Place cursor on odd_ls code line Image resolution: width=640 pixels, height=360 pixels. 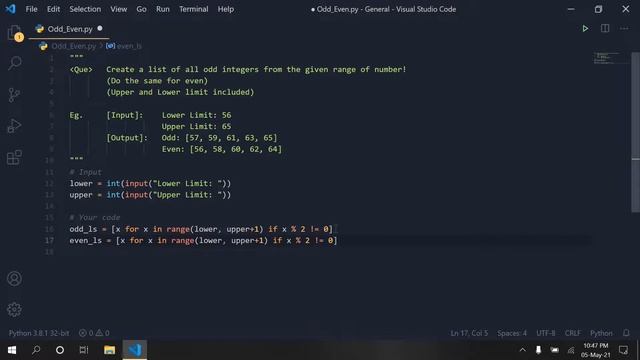tap(201, 229)
